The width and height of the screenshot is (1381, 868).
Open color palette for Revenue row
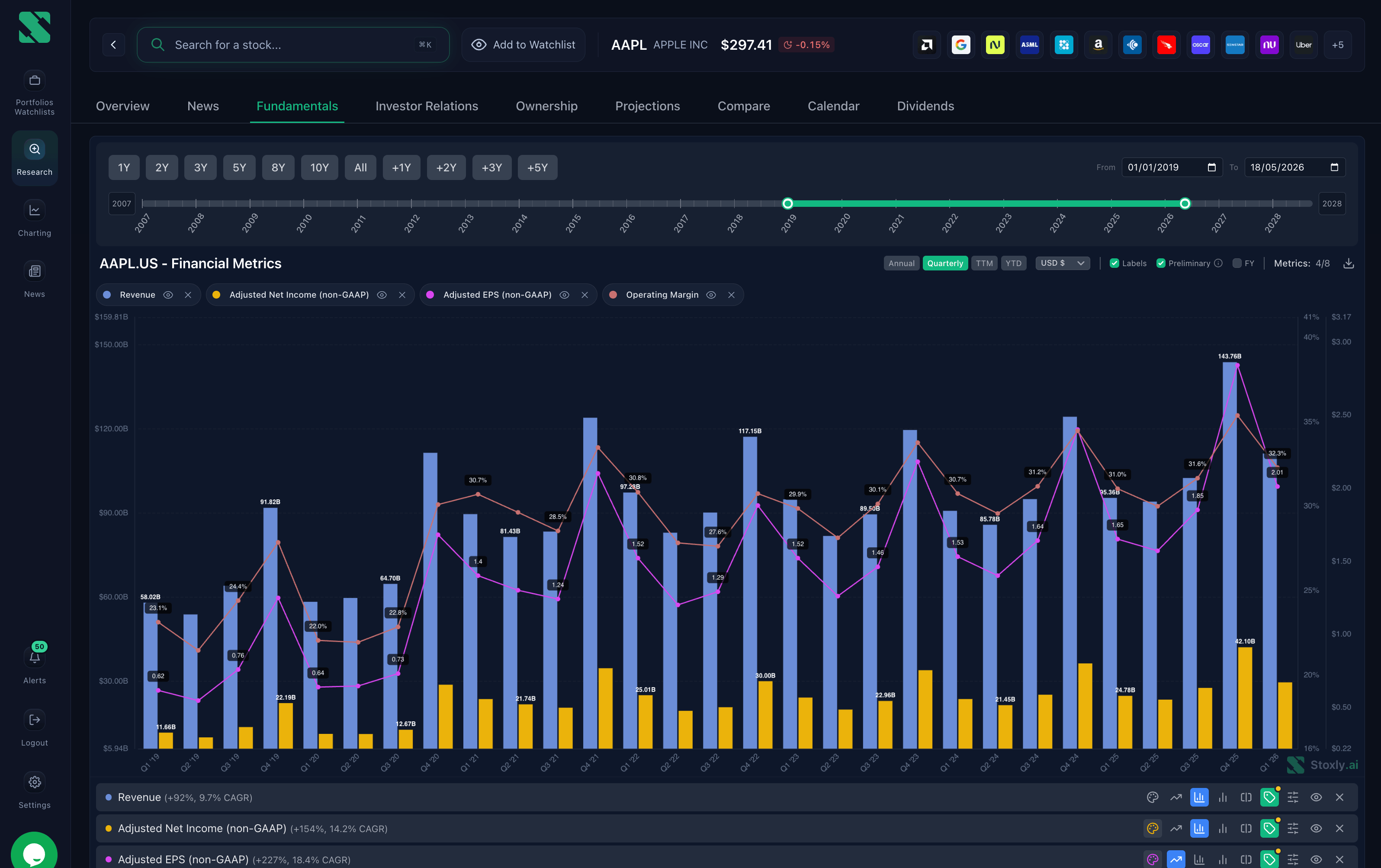point(1153,797)
